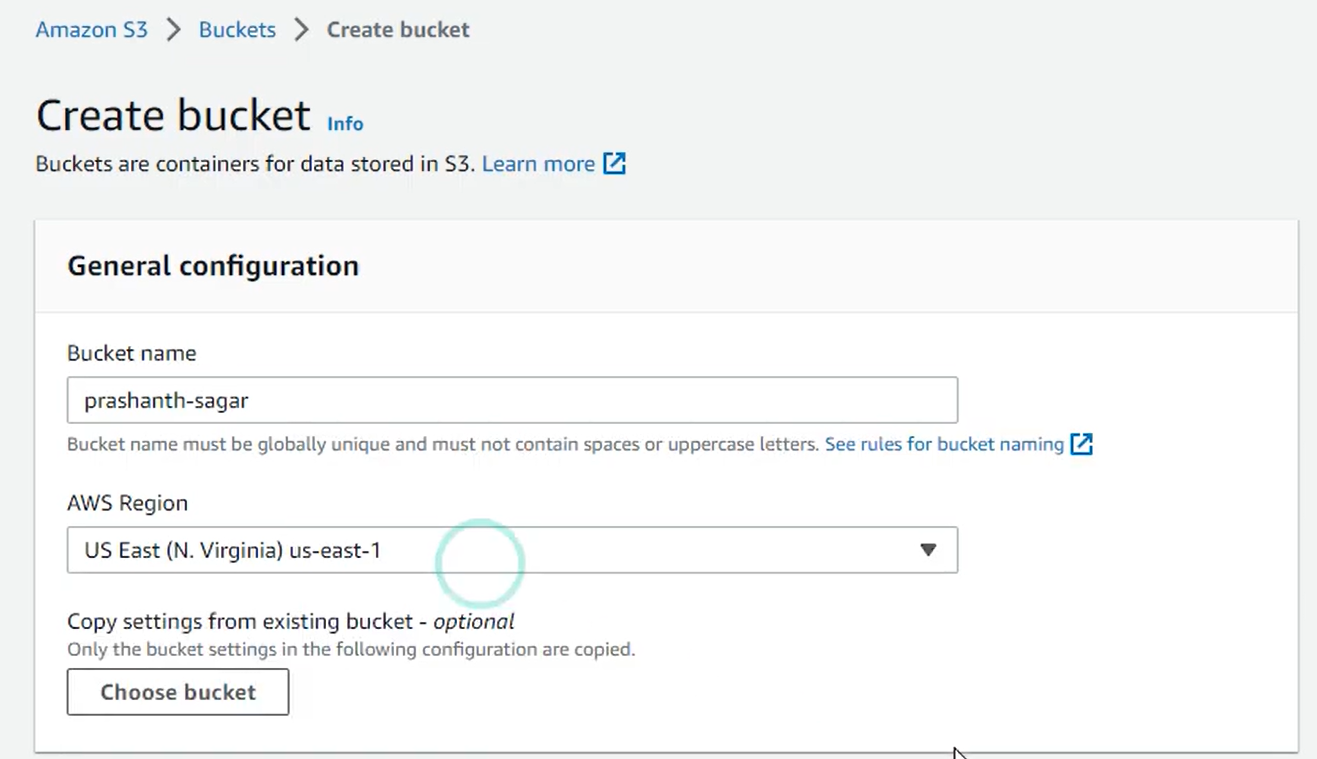This screenshot has height=759, width=1317.
Task: Click Copy settings from existing bucket label
Action: (x=291, y=621)
